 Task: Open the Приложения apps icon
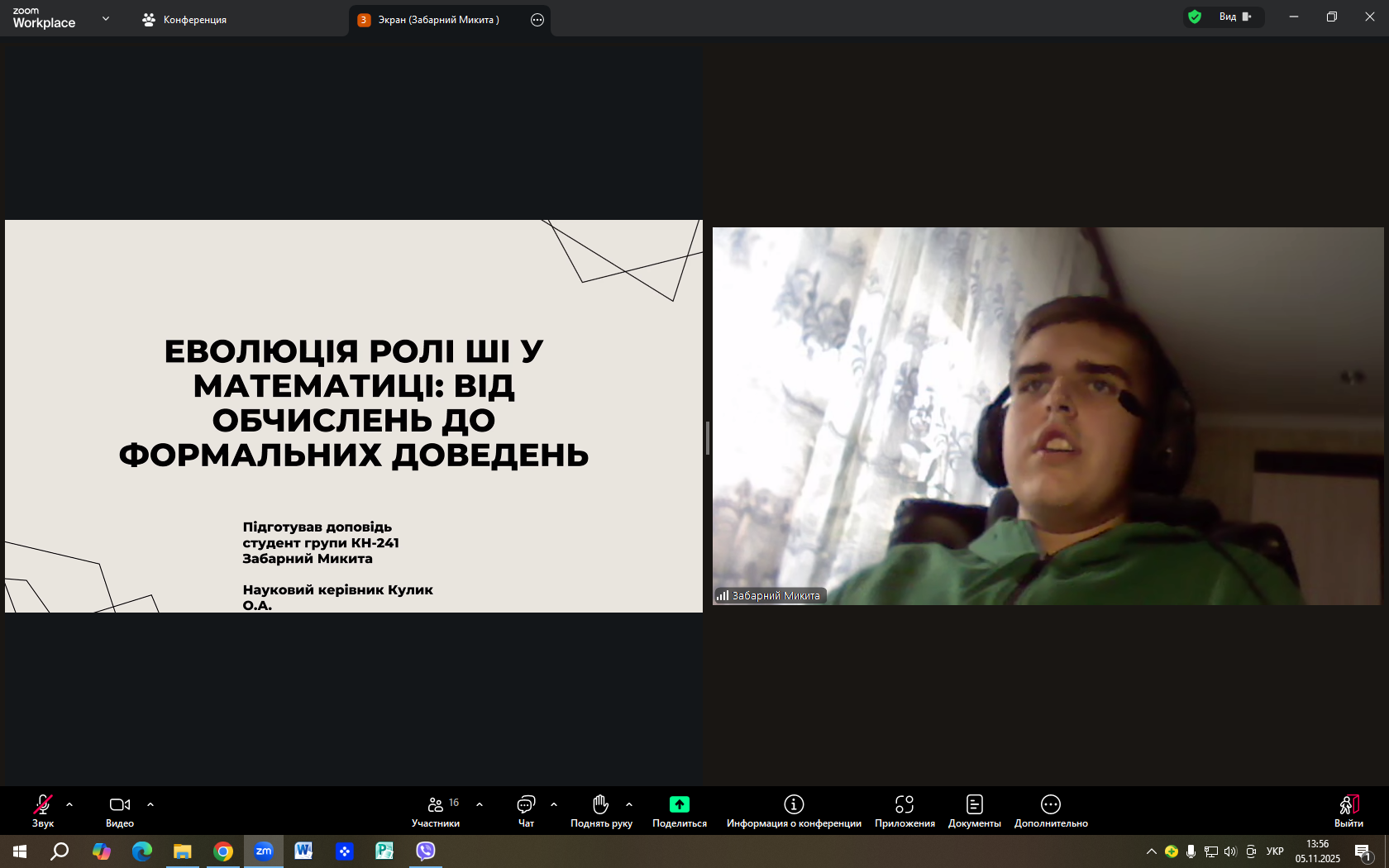tap(905, 804)
